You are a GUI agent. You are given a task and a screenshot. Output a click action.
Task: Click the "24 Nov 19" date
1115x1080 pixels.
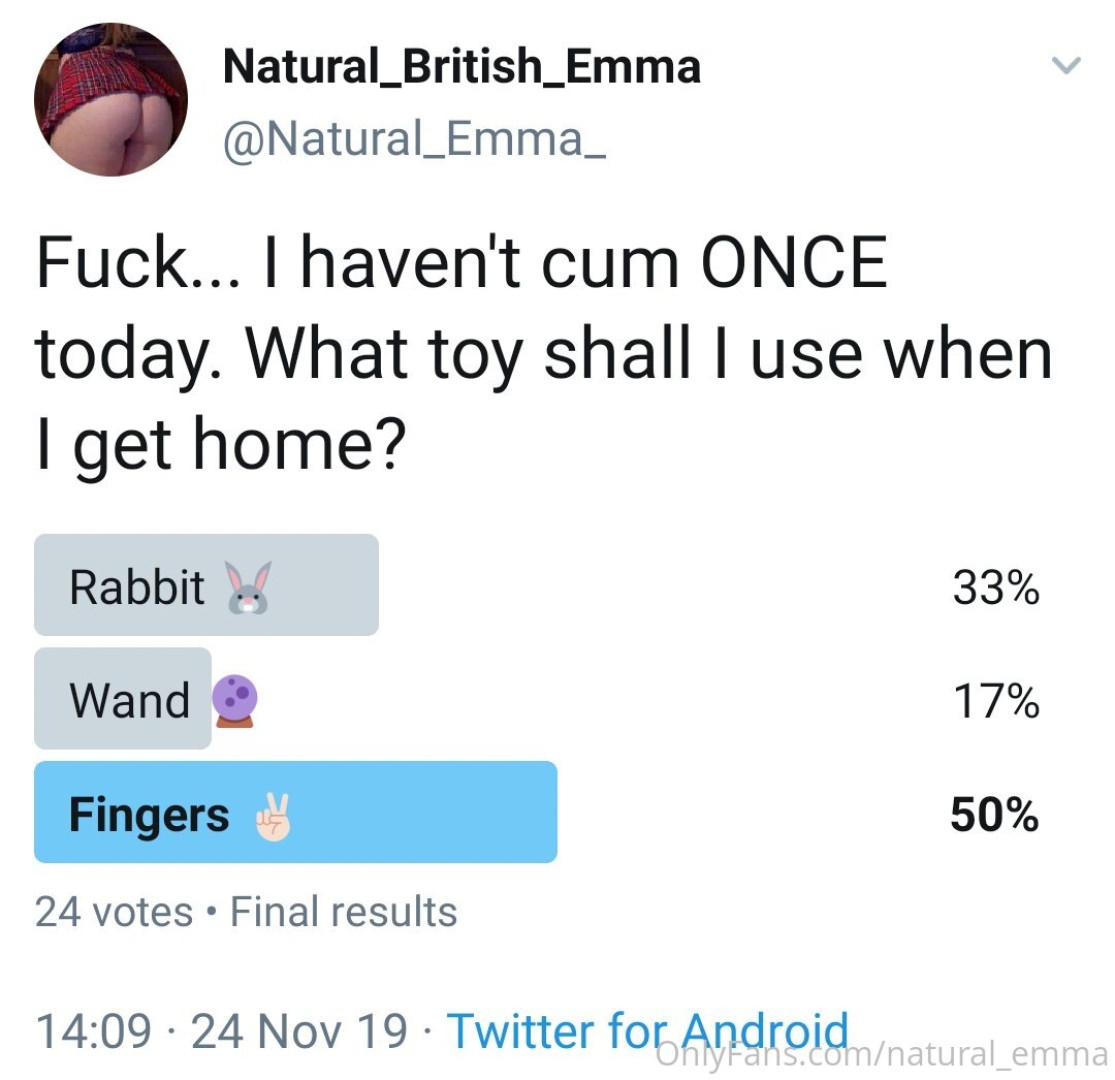click(299, 1031)
